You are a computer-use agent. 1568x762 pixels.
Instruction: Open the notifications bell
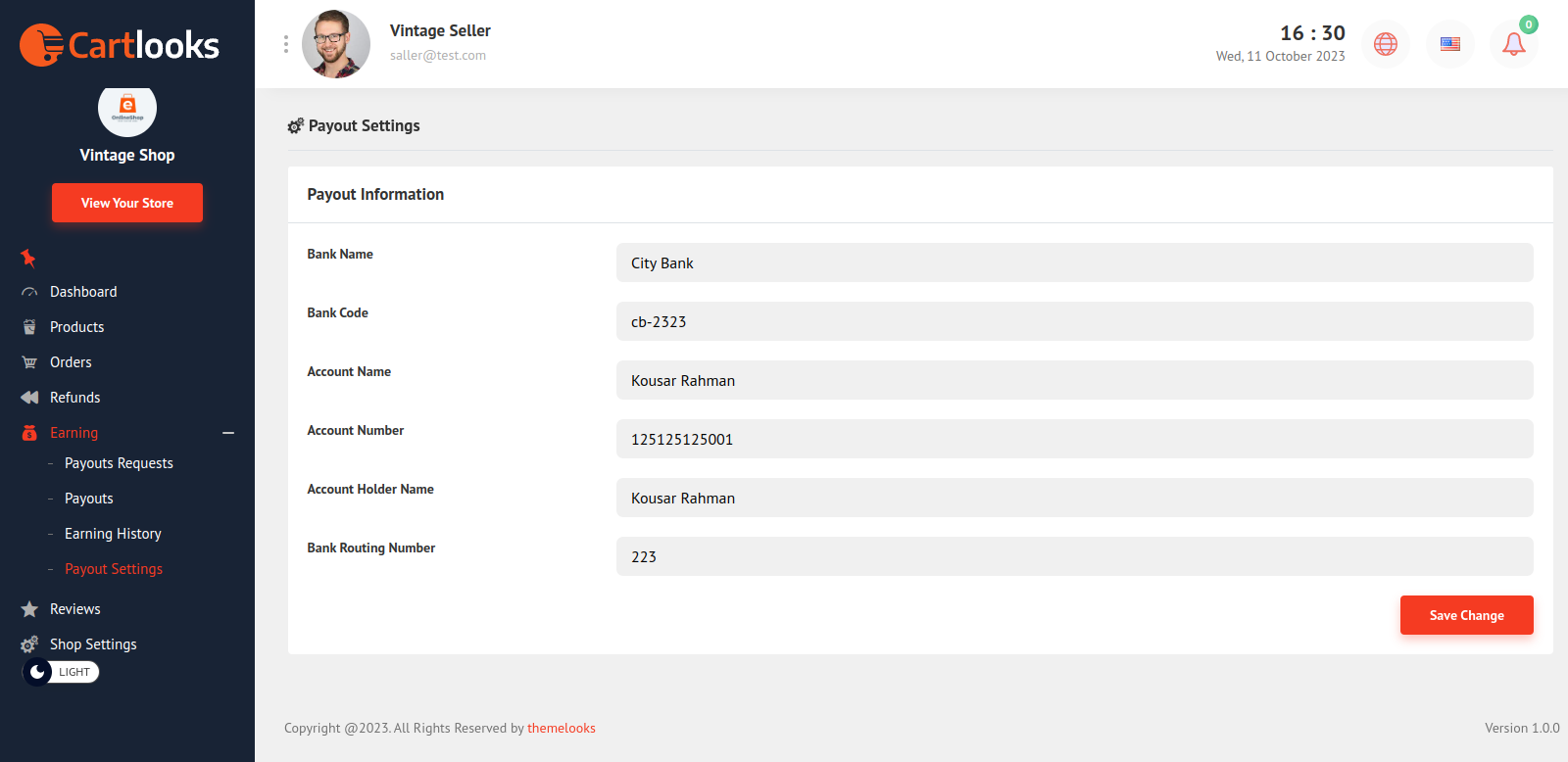(1513, 44)
